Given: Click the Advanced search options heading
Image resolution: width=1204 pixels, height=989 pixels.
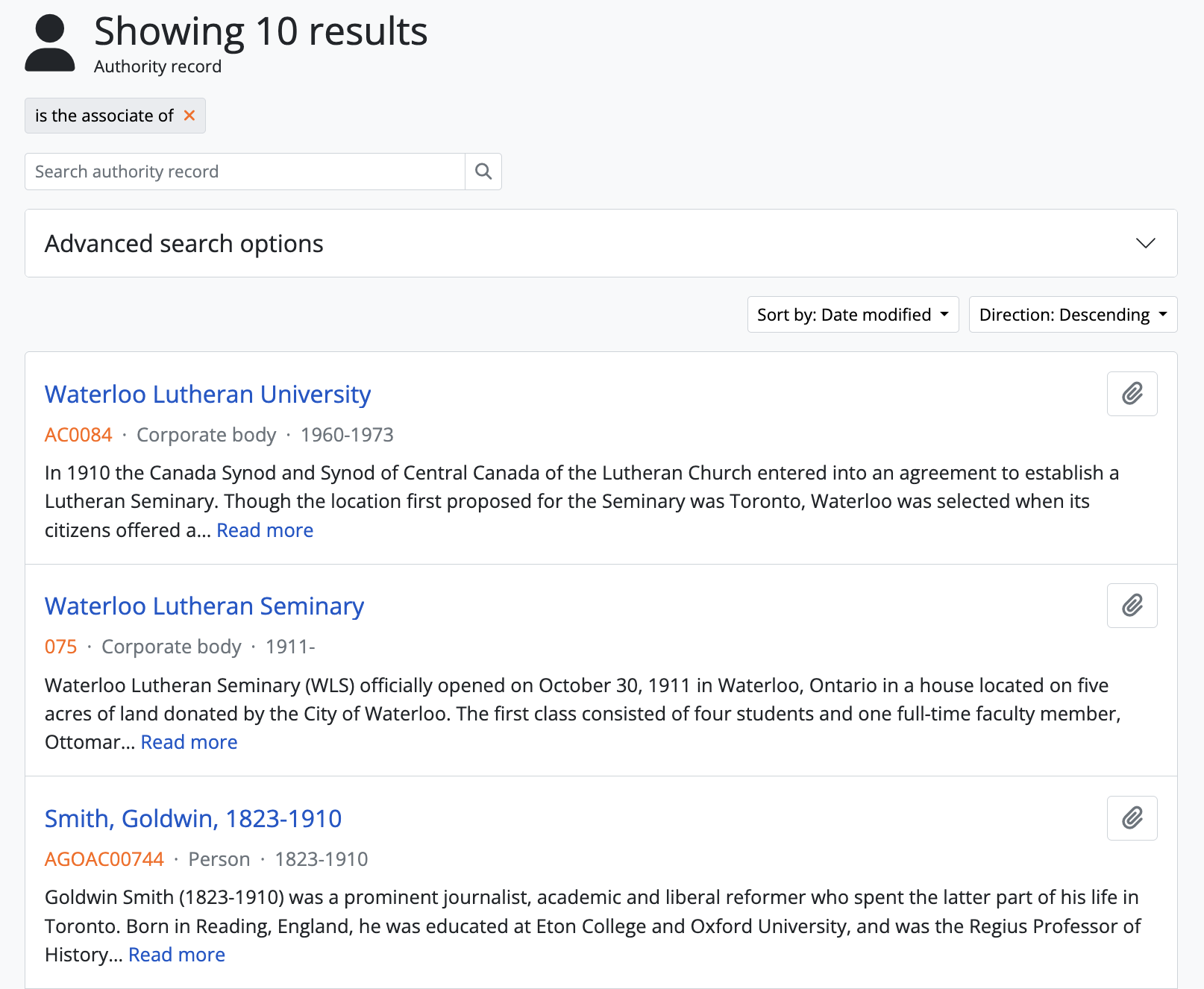Looking at the screenshot, I should pyautogui.click(x=184, y=244).
